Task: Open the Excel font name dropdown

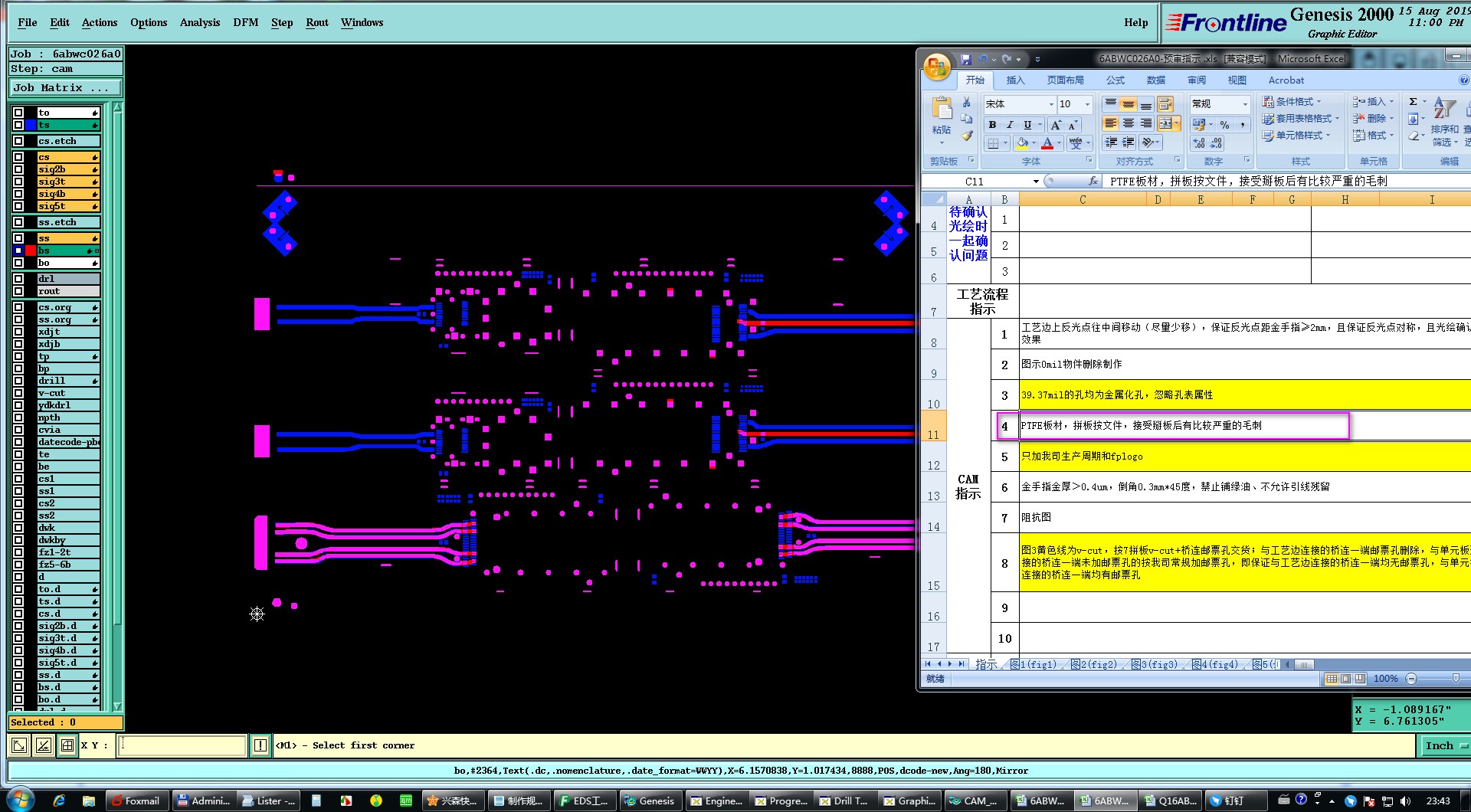Action: [x=1051, y=104]
